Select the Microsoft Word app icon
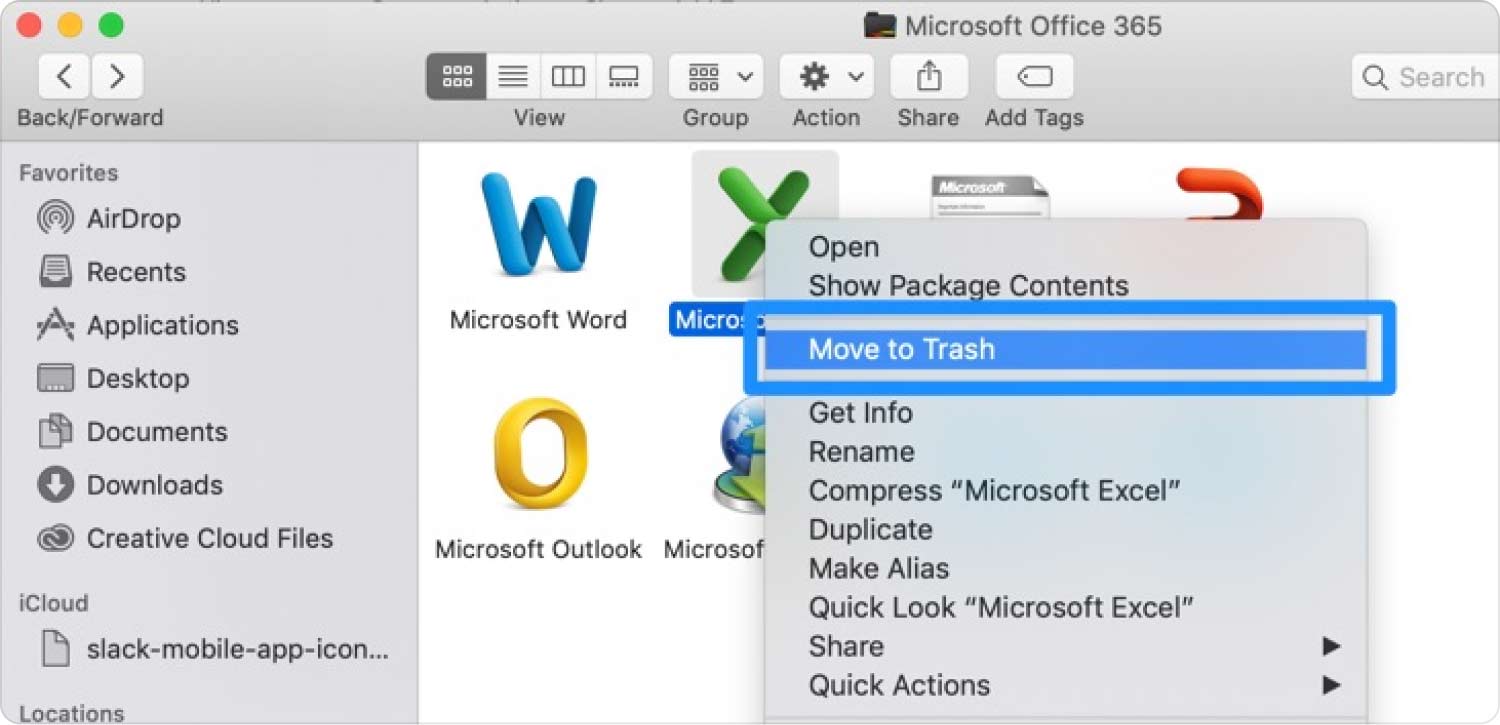This screenshot has height=725, width=1500. tap(538, 223)
